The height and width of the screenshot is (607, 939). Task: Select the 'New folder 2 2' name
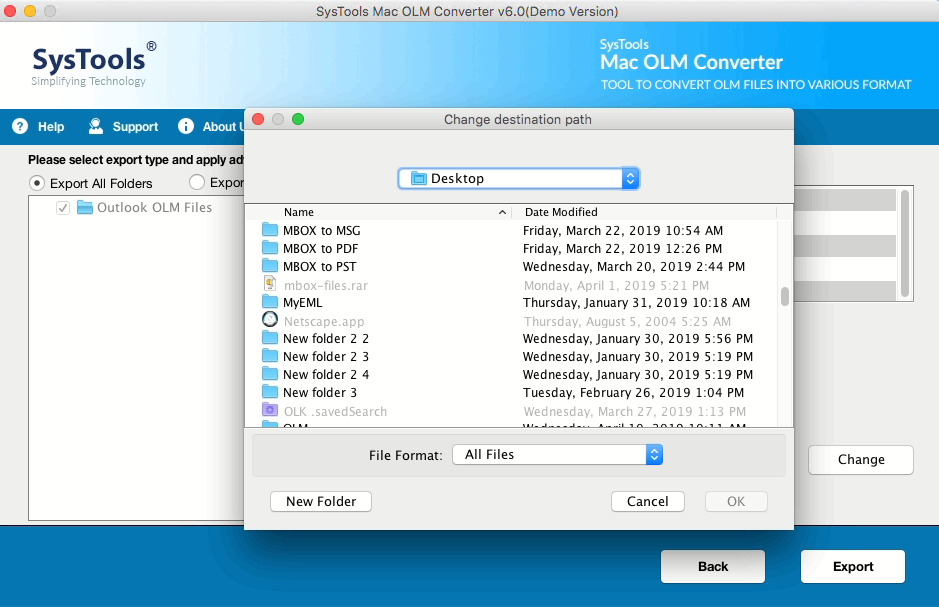coord(326,338)
